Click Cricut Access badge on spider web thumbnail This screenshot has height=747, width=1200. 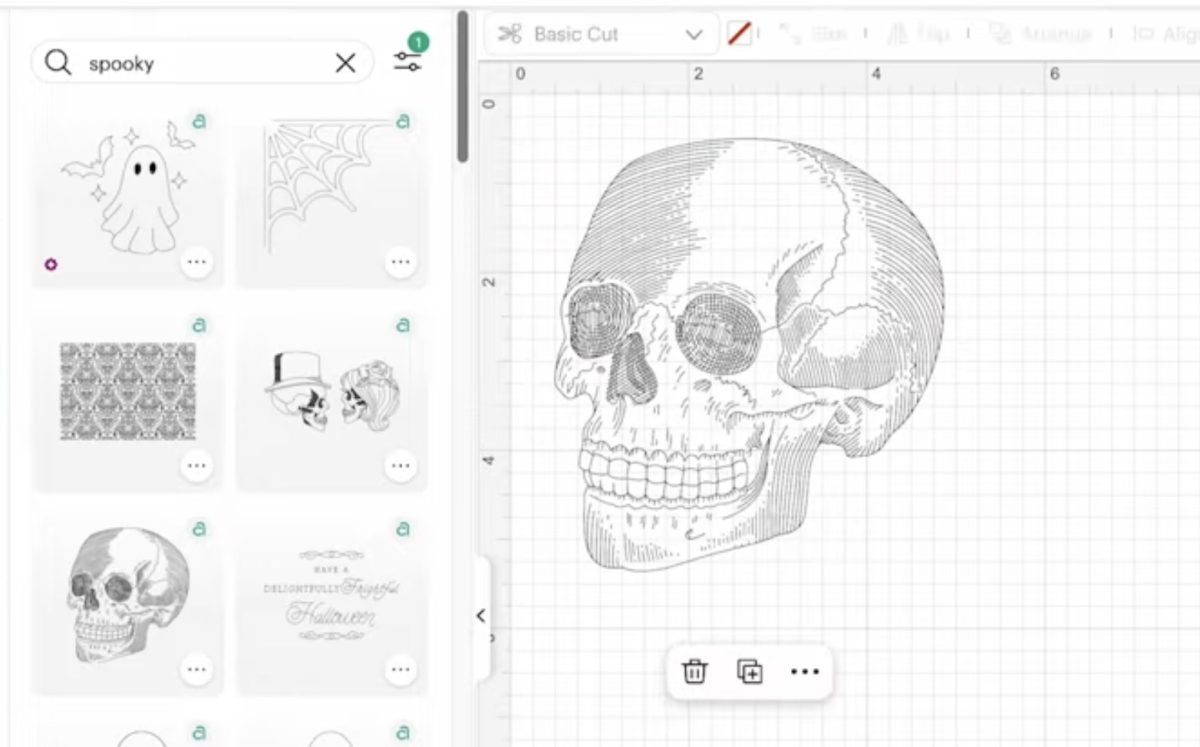[x=403, y=122]
